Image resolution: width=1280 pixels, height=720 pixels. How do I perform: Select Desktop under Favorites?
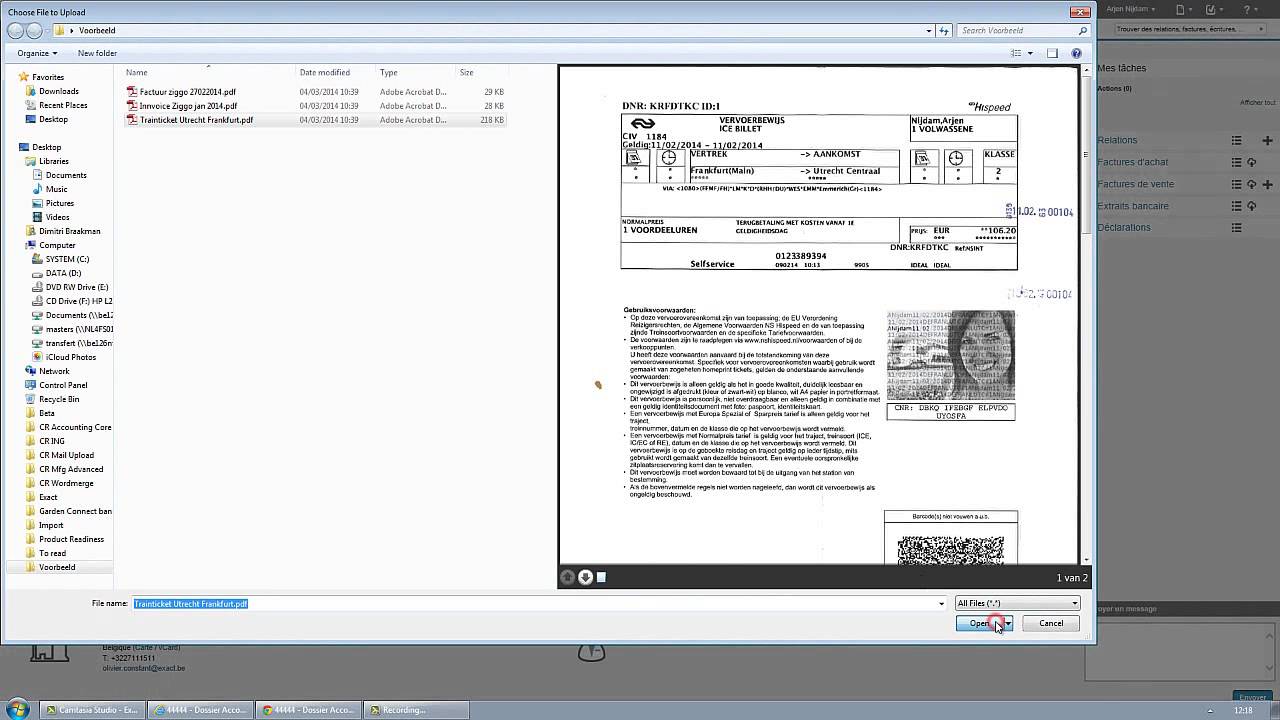53,119
